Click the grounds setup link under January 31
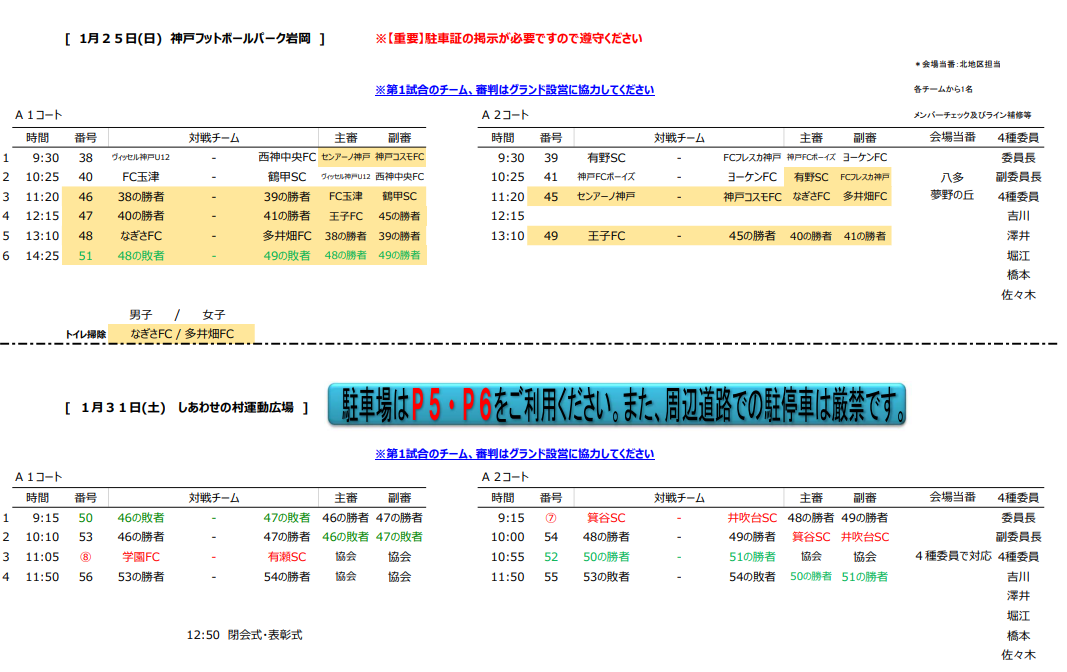 [x=514, y=454]
